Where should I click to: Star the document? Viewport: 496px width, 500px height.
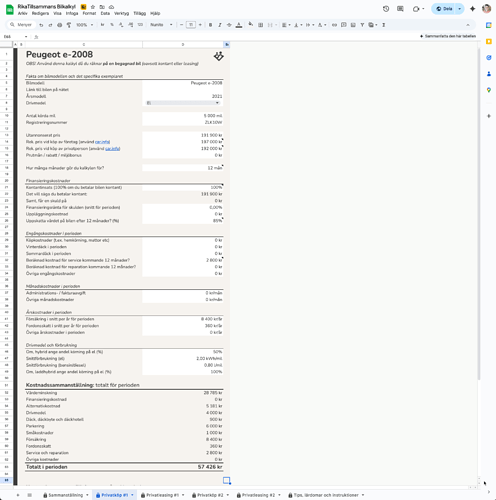93,7
